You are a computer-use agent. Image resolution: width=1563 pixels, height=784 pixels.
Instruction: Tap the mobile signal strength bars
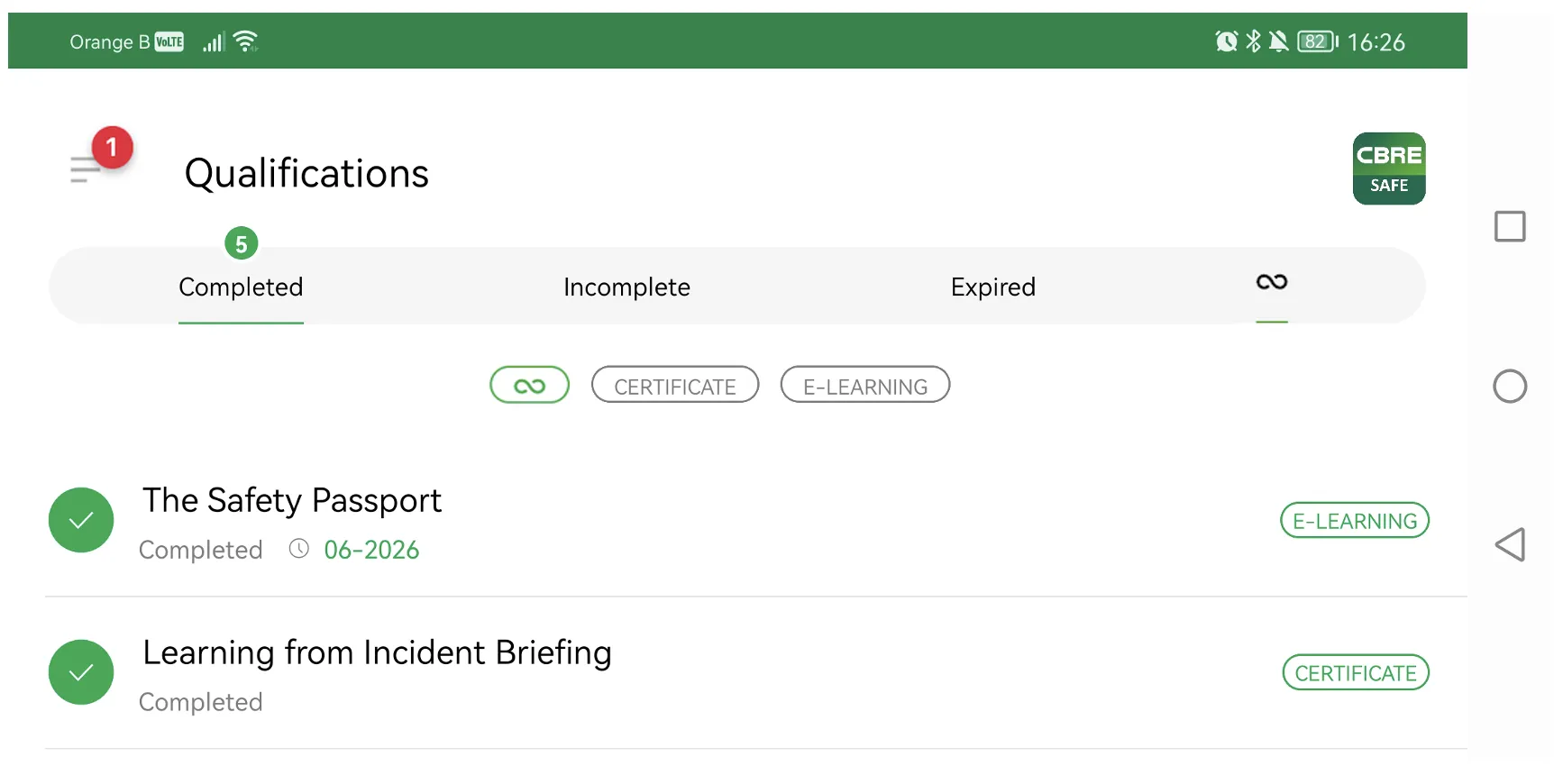[214, 41]
